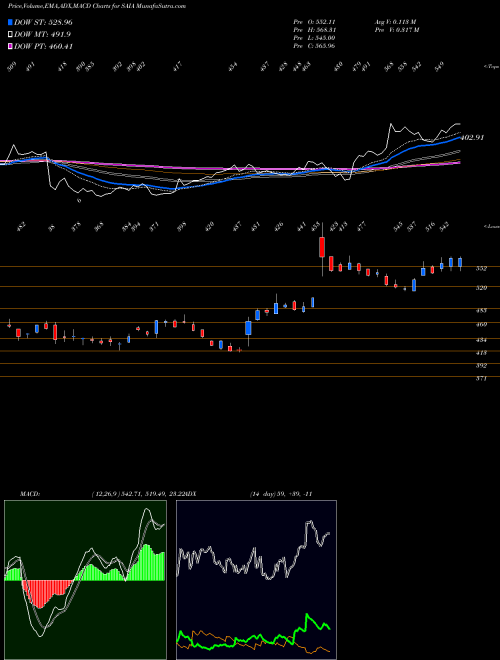The image size is (500, 660).
Task: Click the ADX (14 day) values text
Action: [x=281, y=493]
